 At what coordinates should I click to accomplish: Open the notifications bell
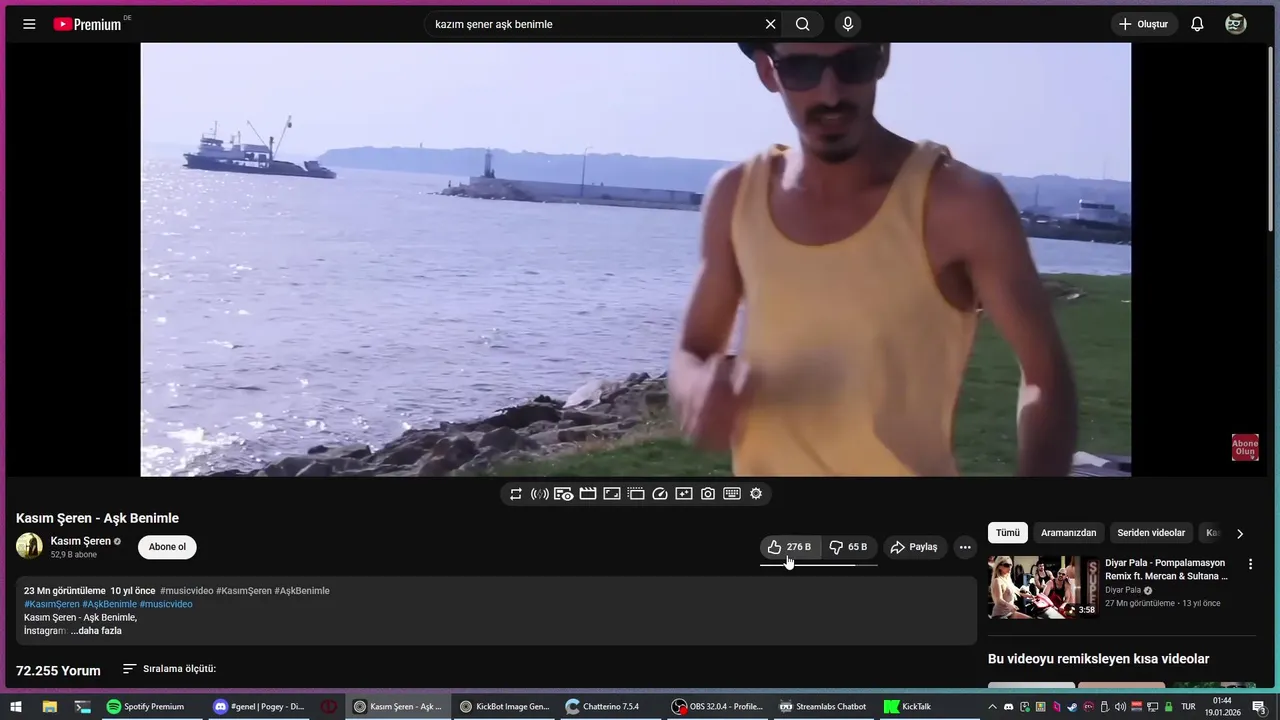pos(1197,24)
